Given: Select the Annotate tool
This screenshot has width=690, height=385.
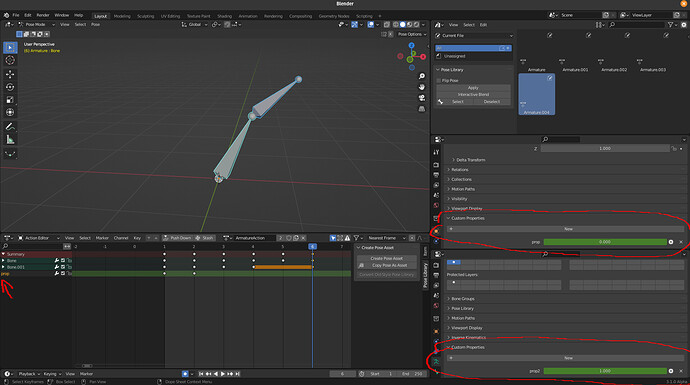Looking at the screenshot, I should pyautogui.click(x=10, y=127).
